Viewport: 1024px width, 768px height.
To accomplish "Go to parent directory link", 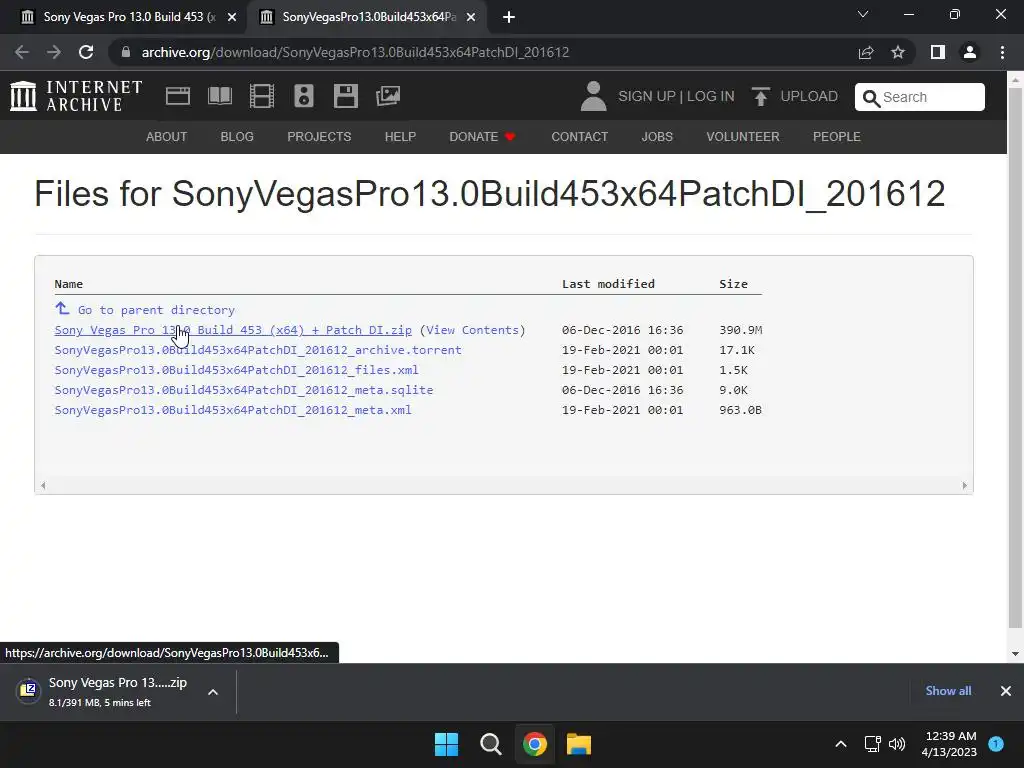I will click(x=156, y=310).
